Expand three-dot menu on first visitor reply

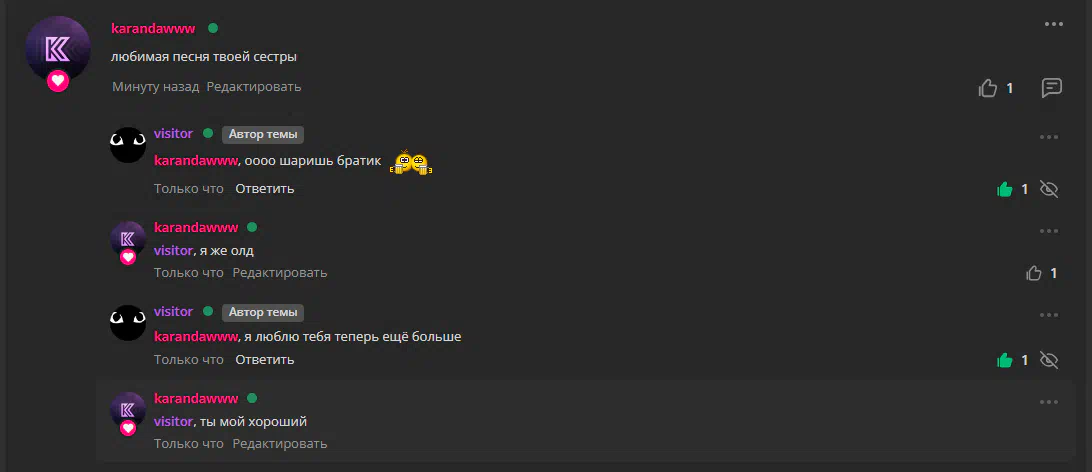tap(1049, 137)
